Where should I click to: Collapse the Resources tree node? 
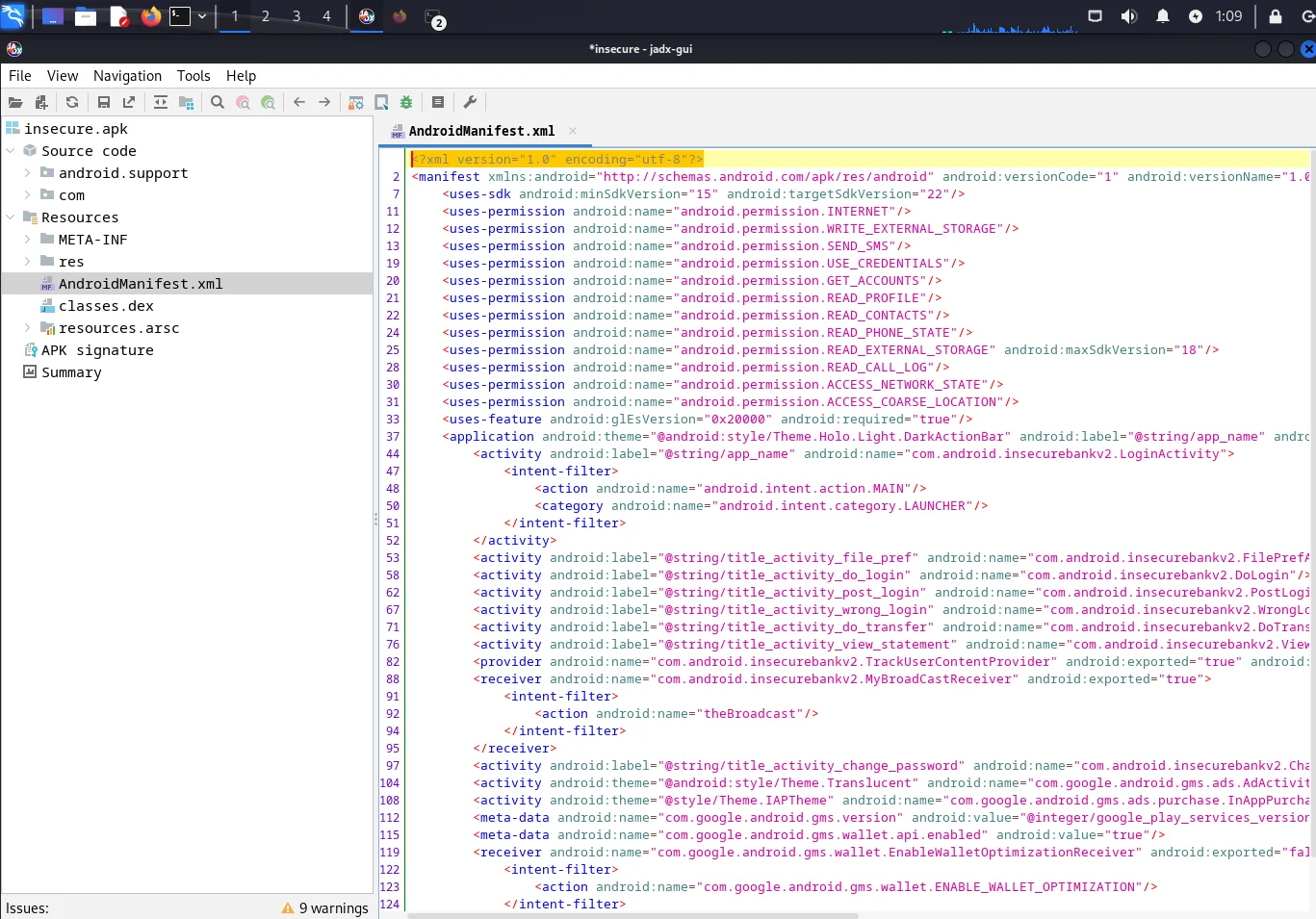click(x=11, y=217)
